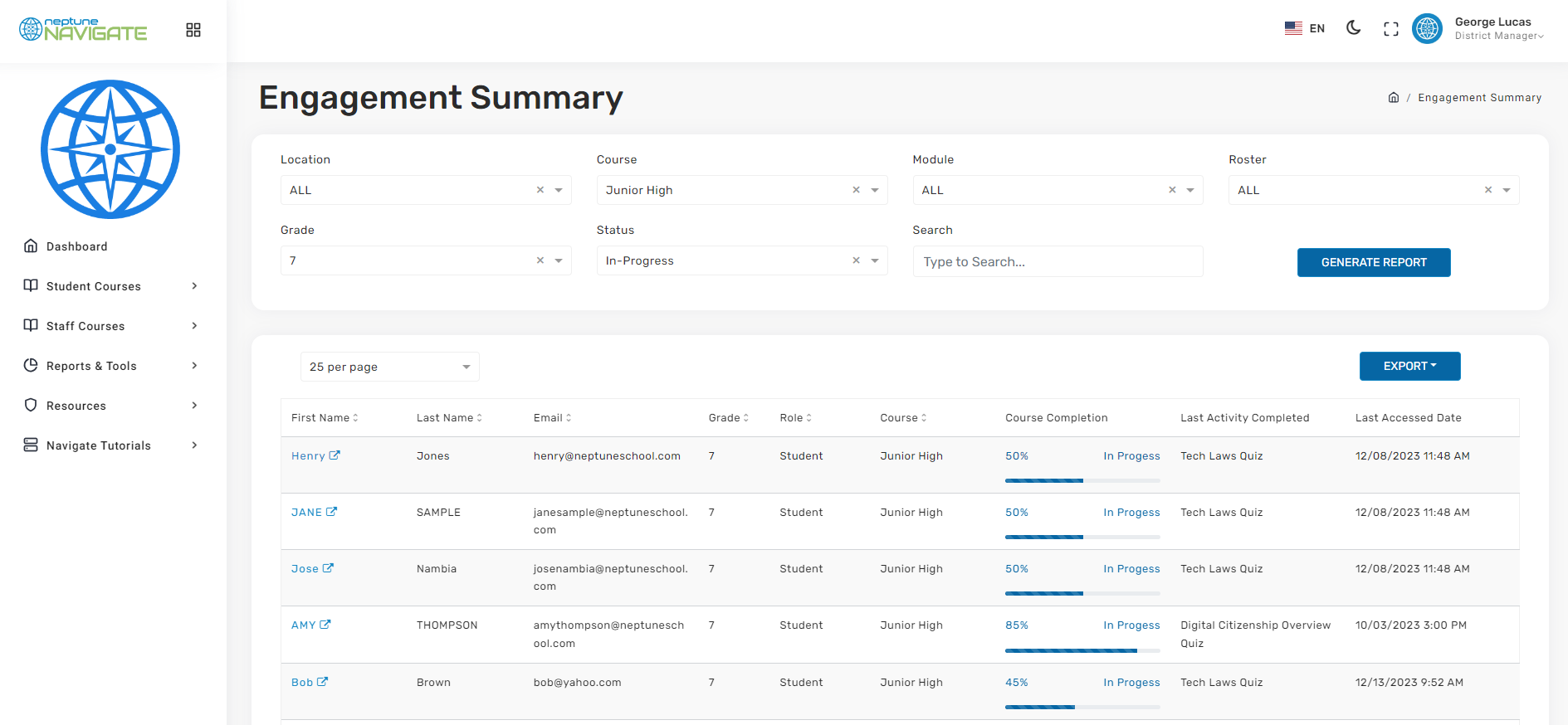The width and height of the screenshot is (1568, 725).
Task: Expand Resources chevron
Action: (x=194, y=406)
